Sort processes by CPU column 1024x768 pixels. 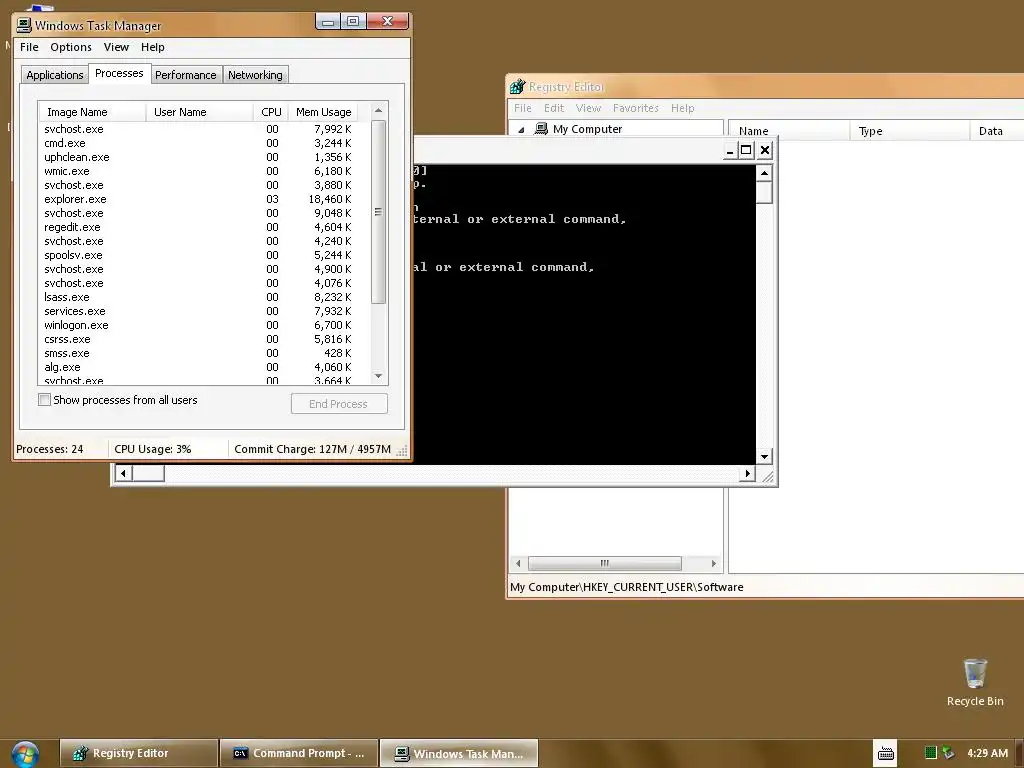[271, 112]
